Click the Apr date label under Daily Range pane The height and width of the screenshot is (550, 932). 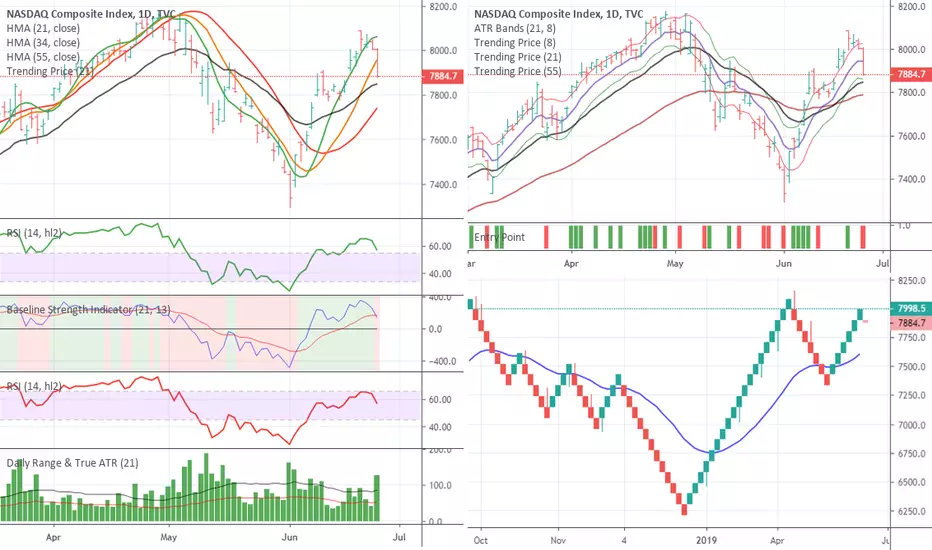click(53, 538)
